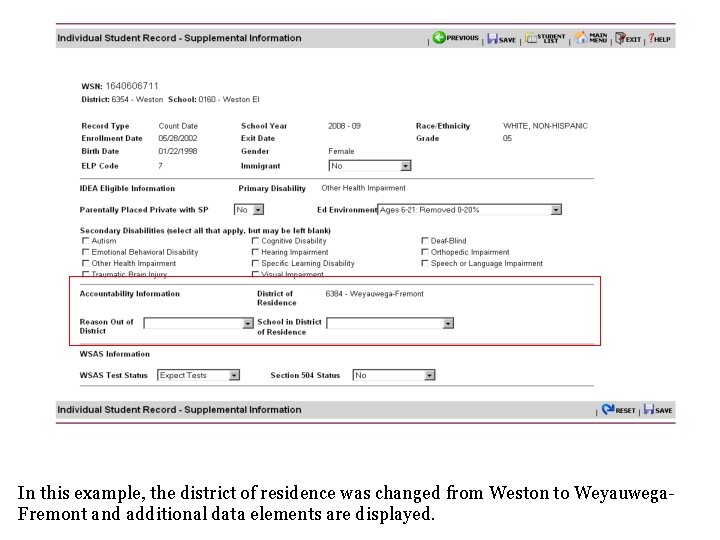Click the District of Residence value Weyauwega-Fremont
This screenshot has width=720, height=540.
375,293
